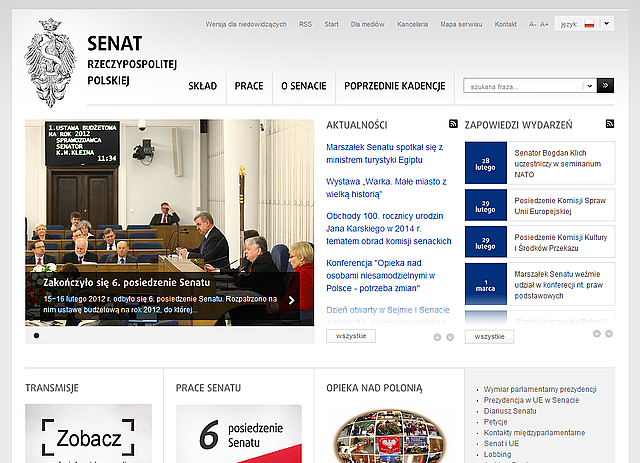Open Posiedzenie Komisji Kultury i Środków Przekazu
The height and width of the screenshot is (463, 640).
pyautogui.click(x=560, y=243)
